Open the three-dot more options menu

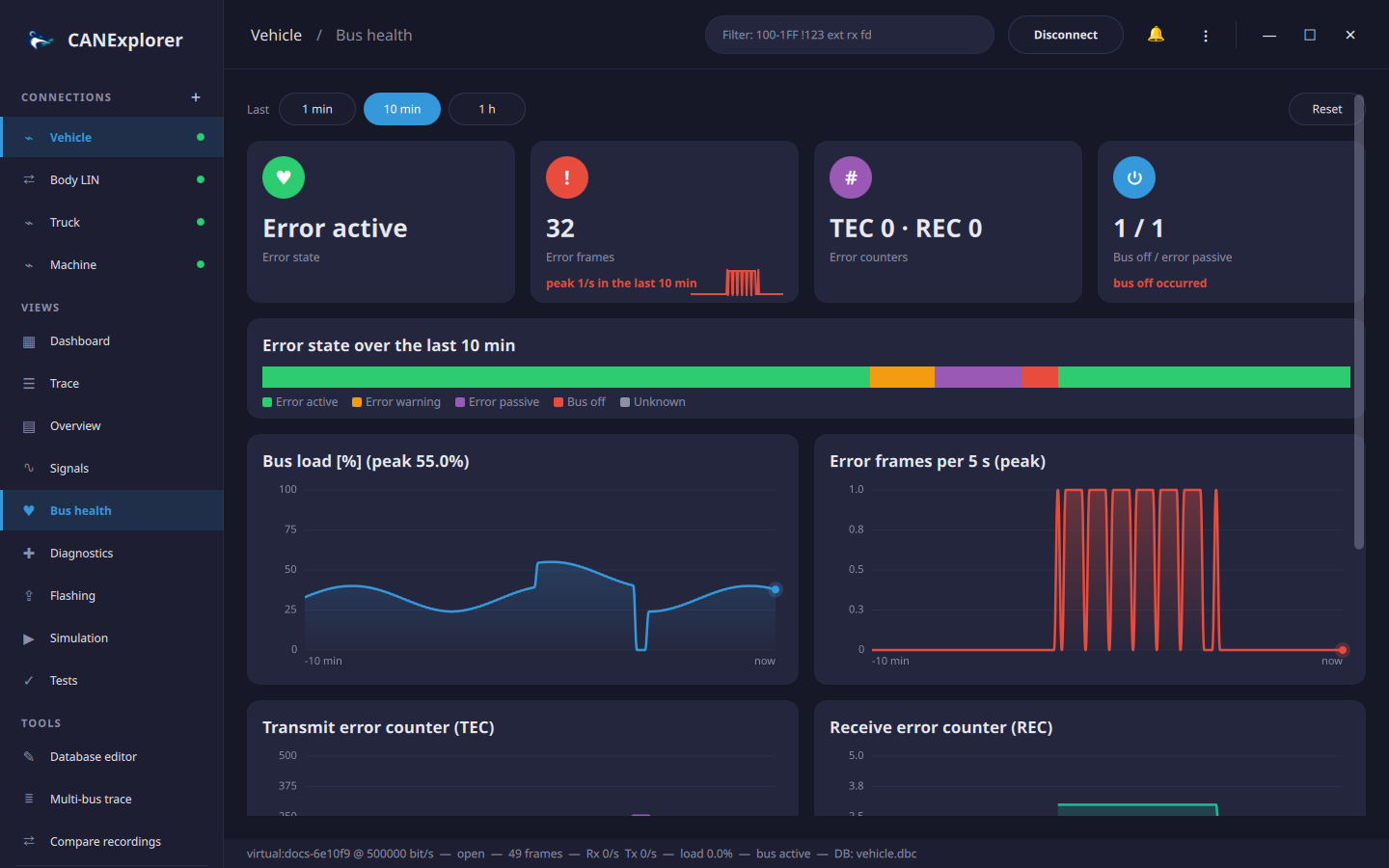tap(1206, 35)
